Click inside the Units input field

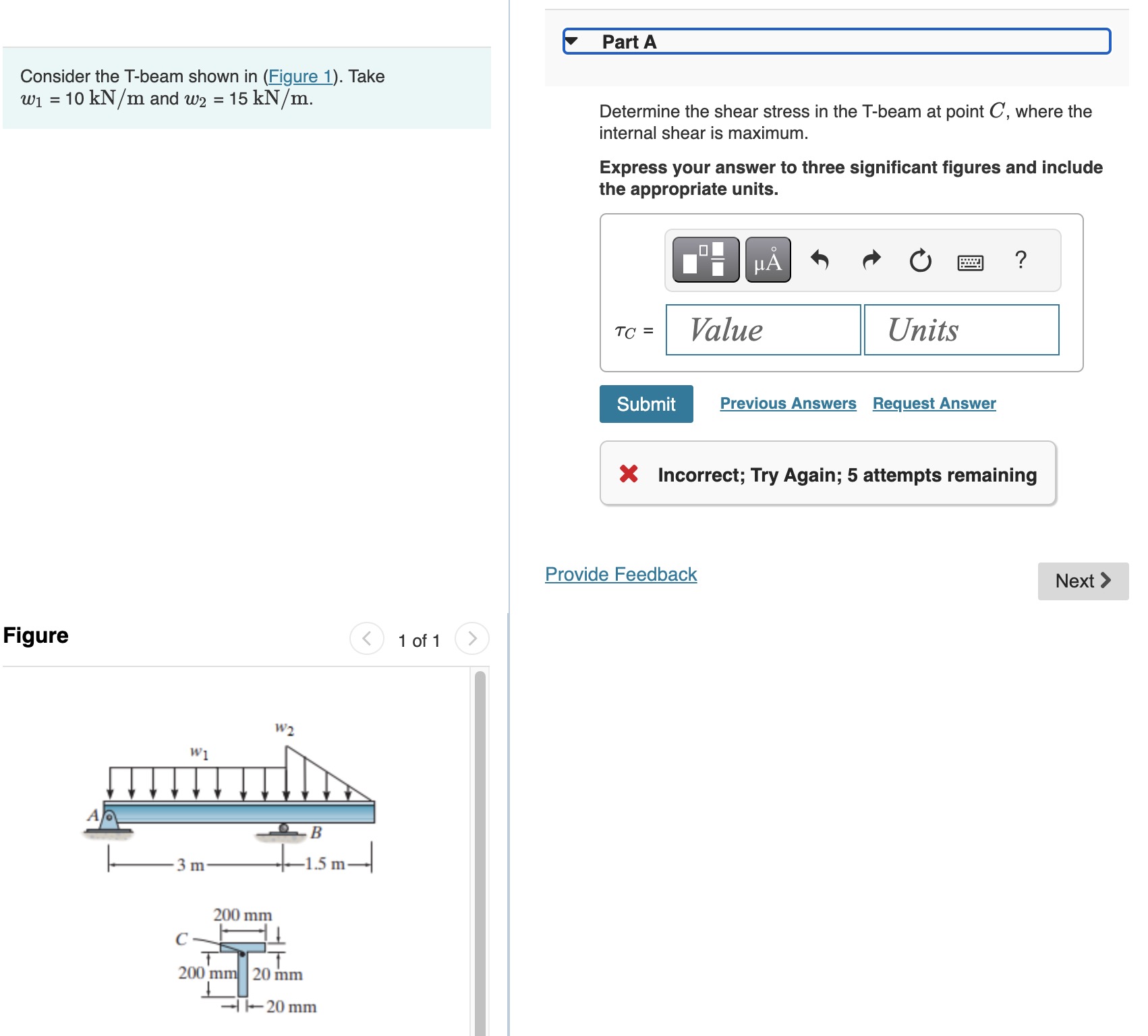point(961,330)
